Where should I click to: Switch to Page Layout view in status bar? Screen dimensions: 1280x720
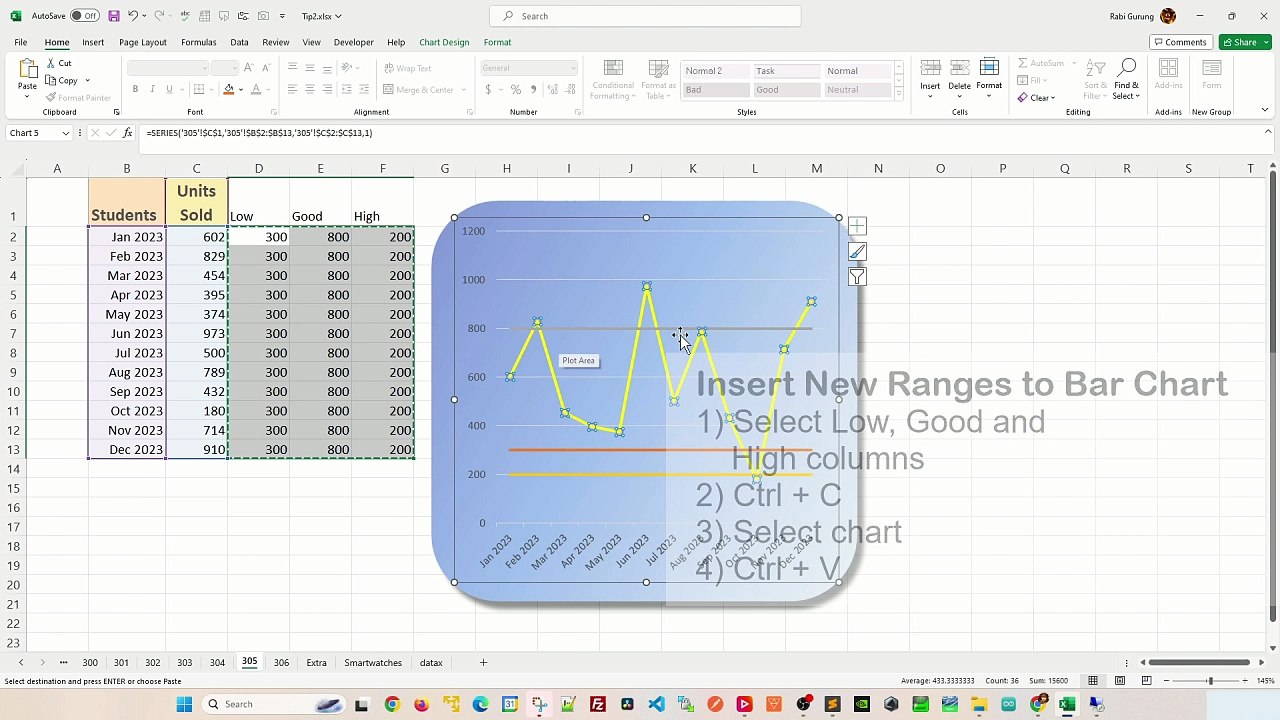[1120, 681]
